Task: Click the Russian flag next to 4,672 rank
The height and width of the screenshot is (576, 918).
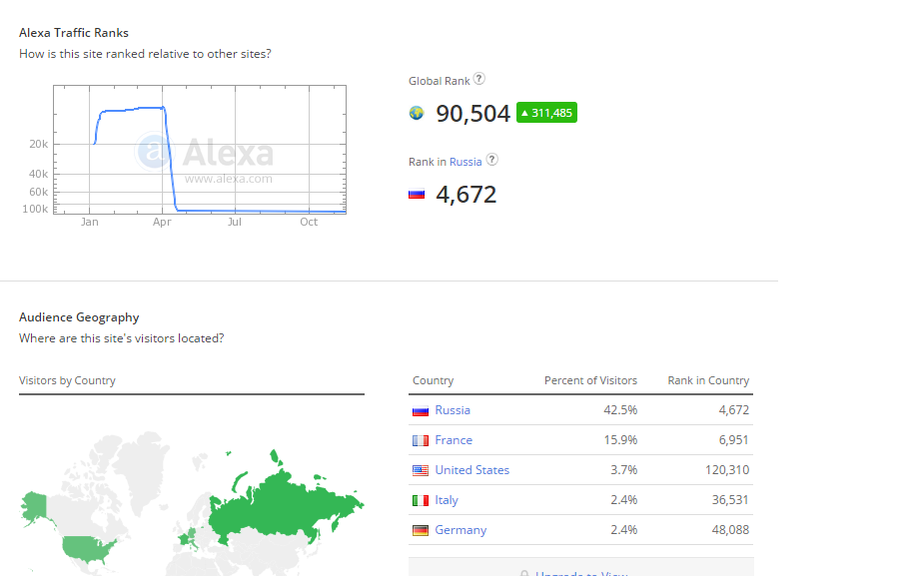Action: click(x=416, y=194)
